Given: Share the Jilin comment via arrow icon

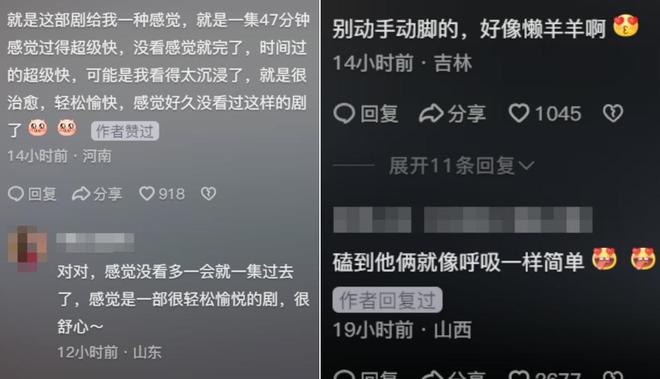Looking at the screenshot, I should 431,113.
